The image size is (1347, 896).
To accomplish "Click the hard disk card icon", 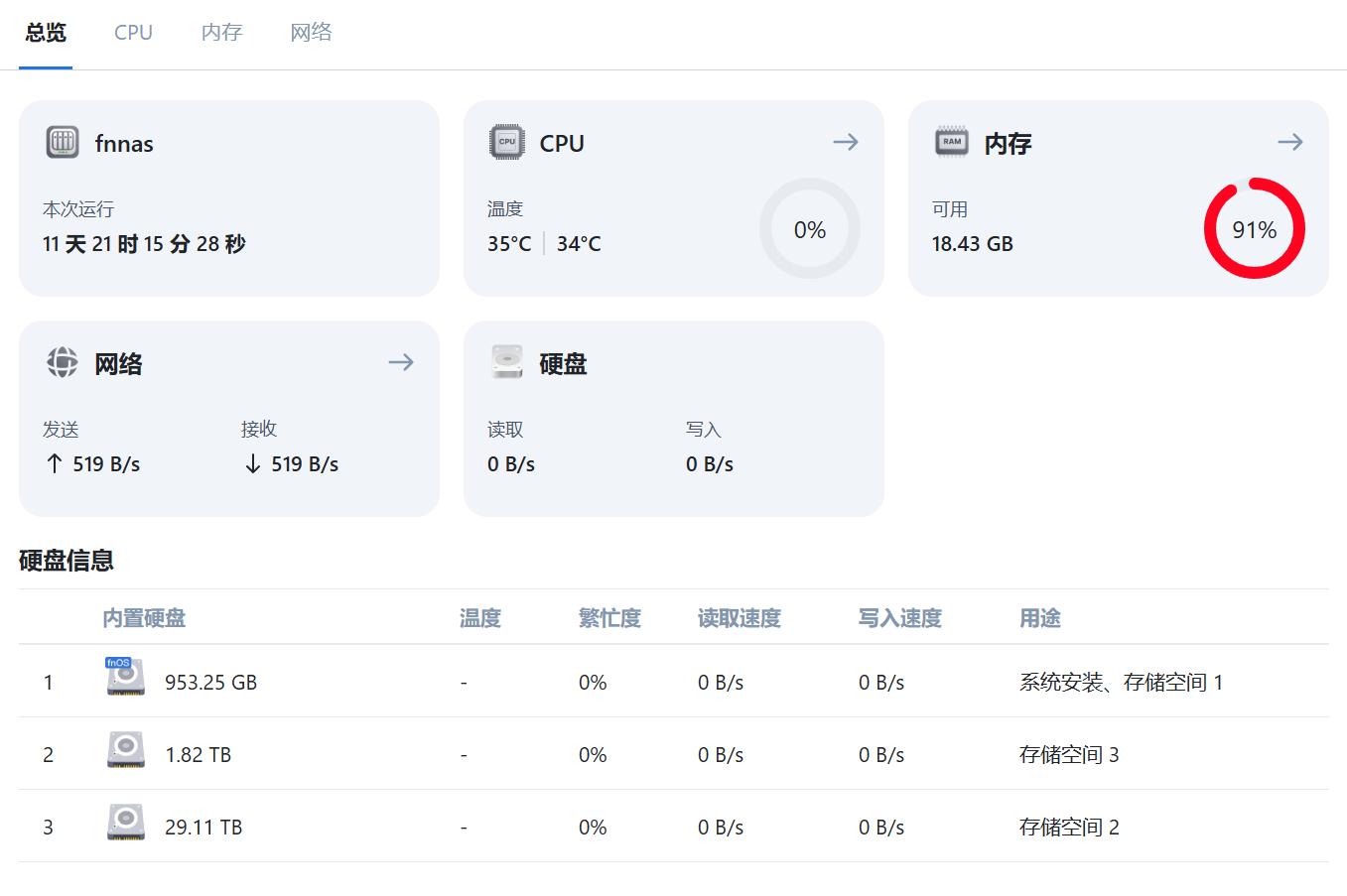I will [507, 362].
